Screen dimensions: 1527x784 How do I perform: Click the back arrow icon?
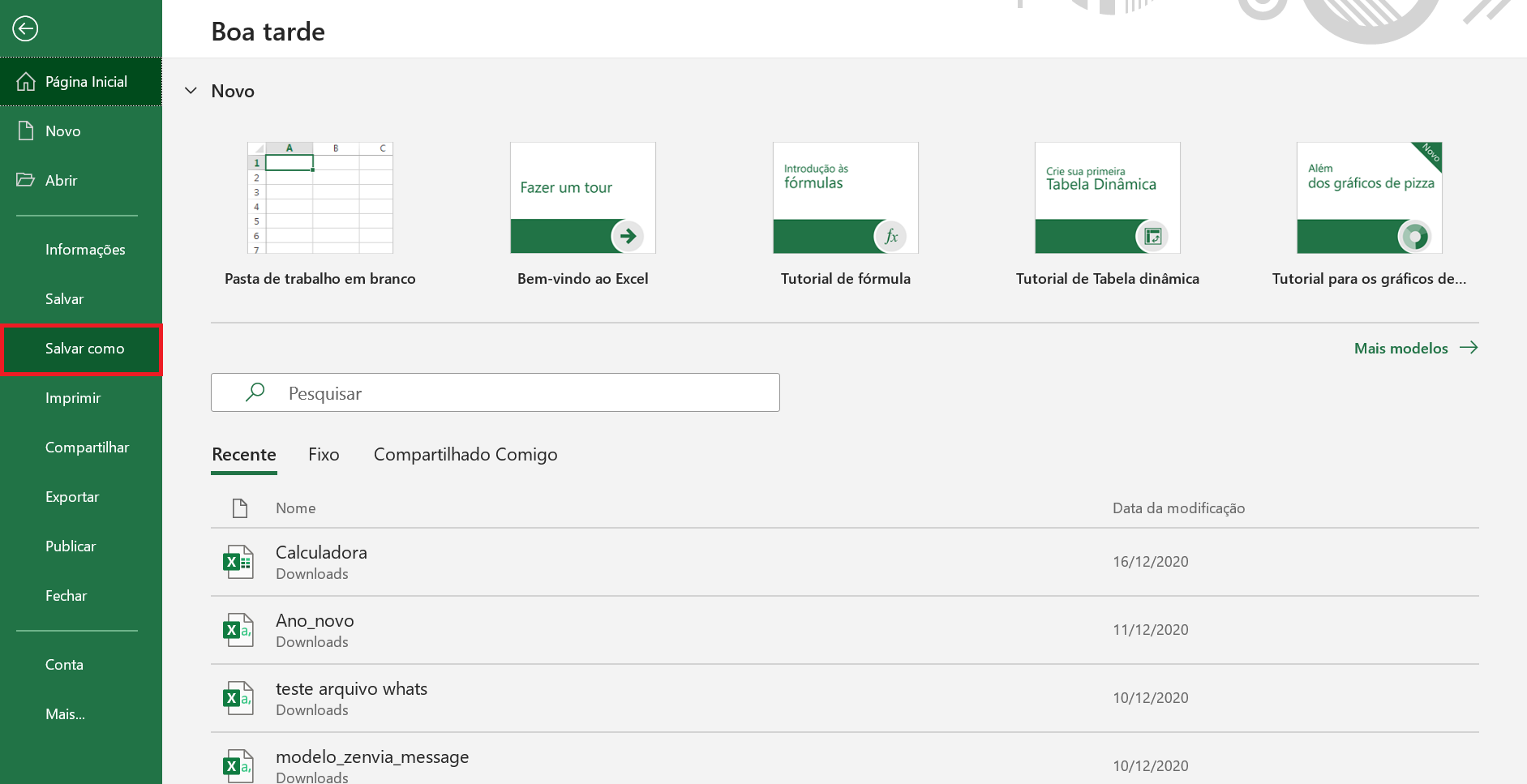(25, 29)
